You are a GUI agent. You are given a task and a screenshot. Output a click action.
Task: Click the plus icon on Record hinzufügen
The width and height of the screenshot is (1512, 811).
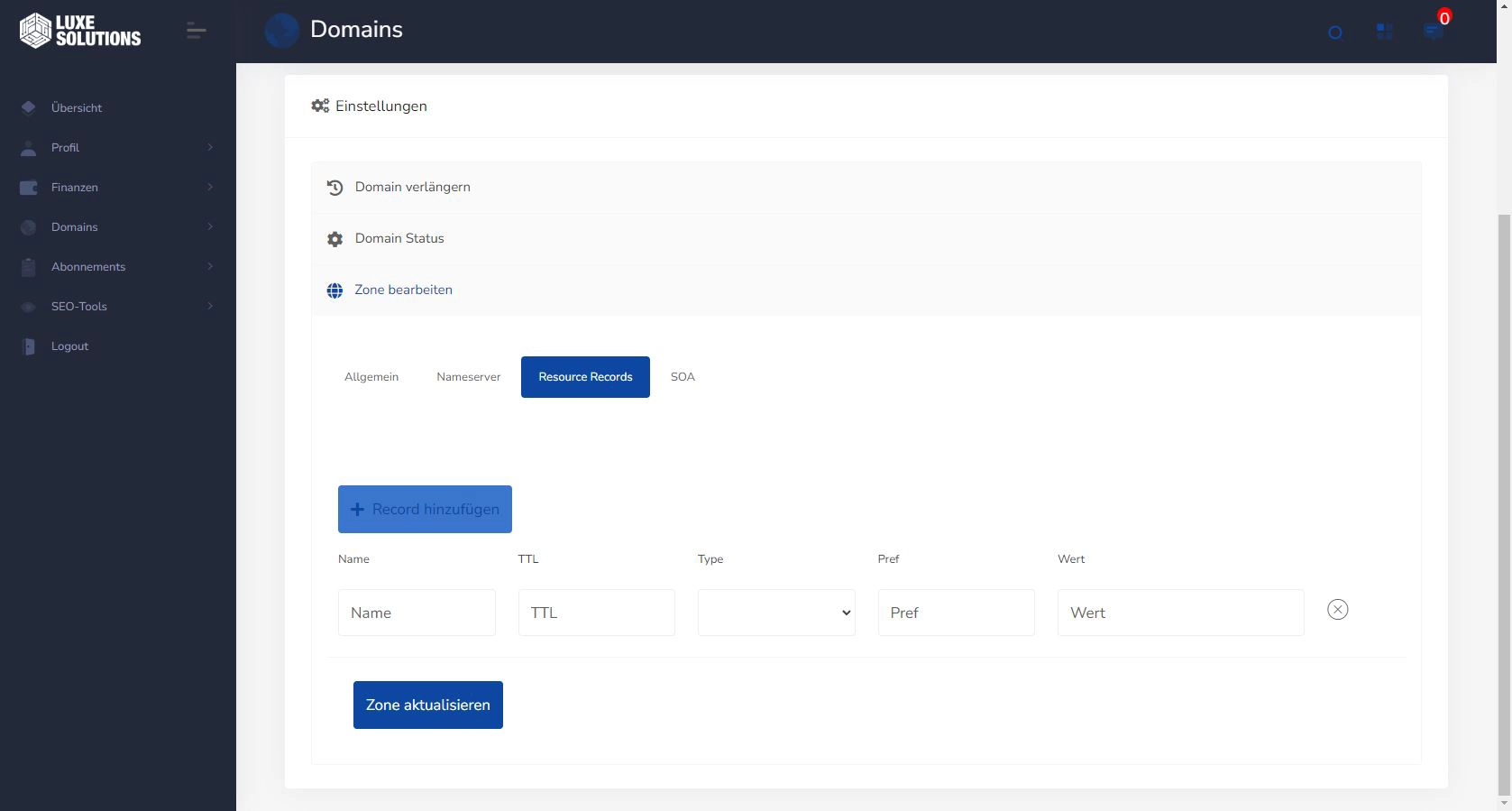[x=357, y=510]
